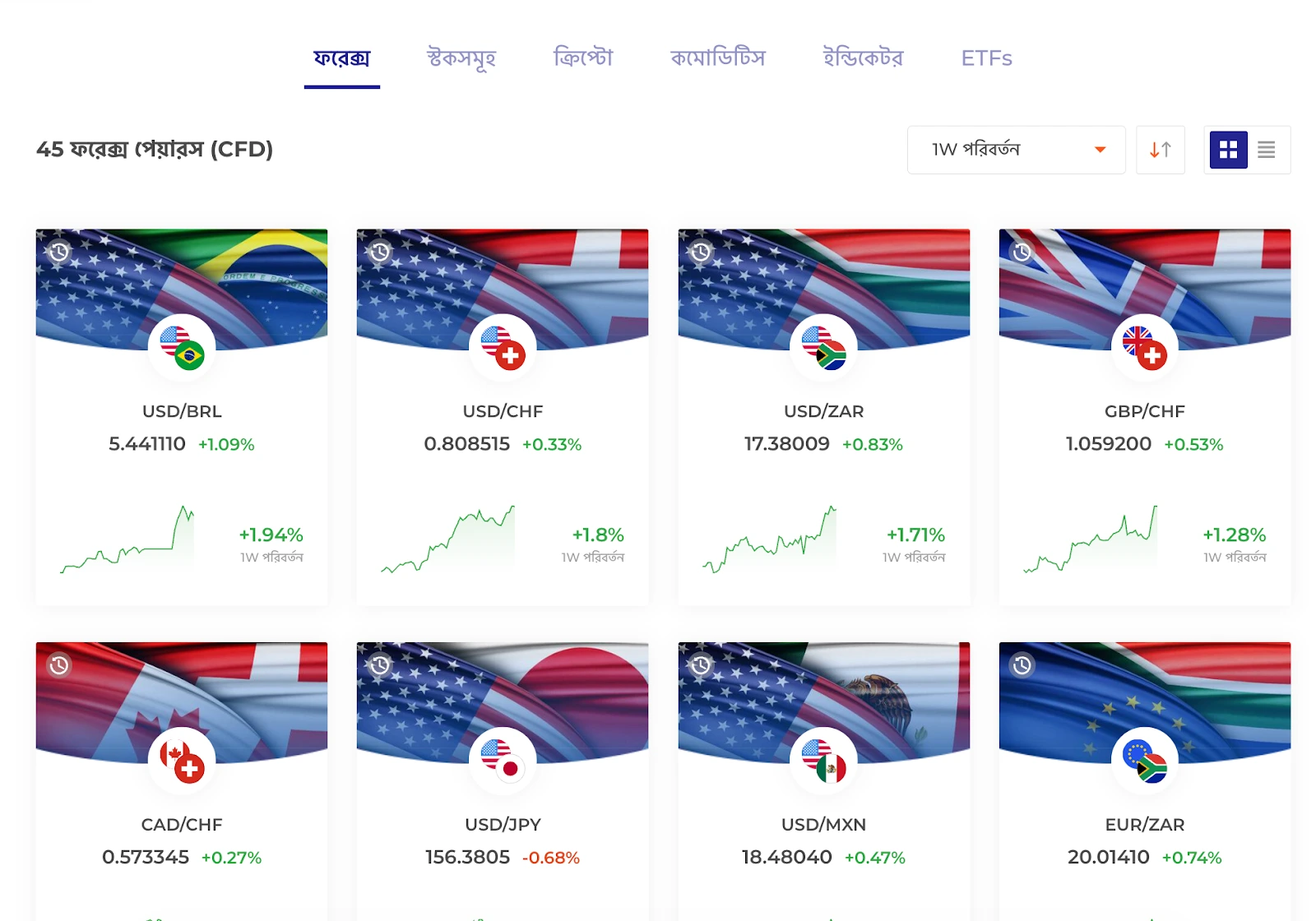Open the USD/MXN pair name link
The height and width of the screenshot is (921, 1316).
pyautogui.click(x=823, y=824)
